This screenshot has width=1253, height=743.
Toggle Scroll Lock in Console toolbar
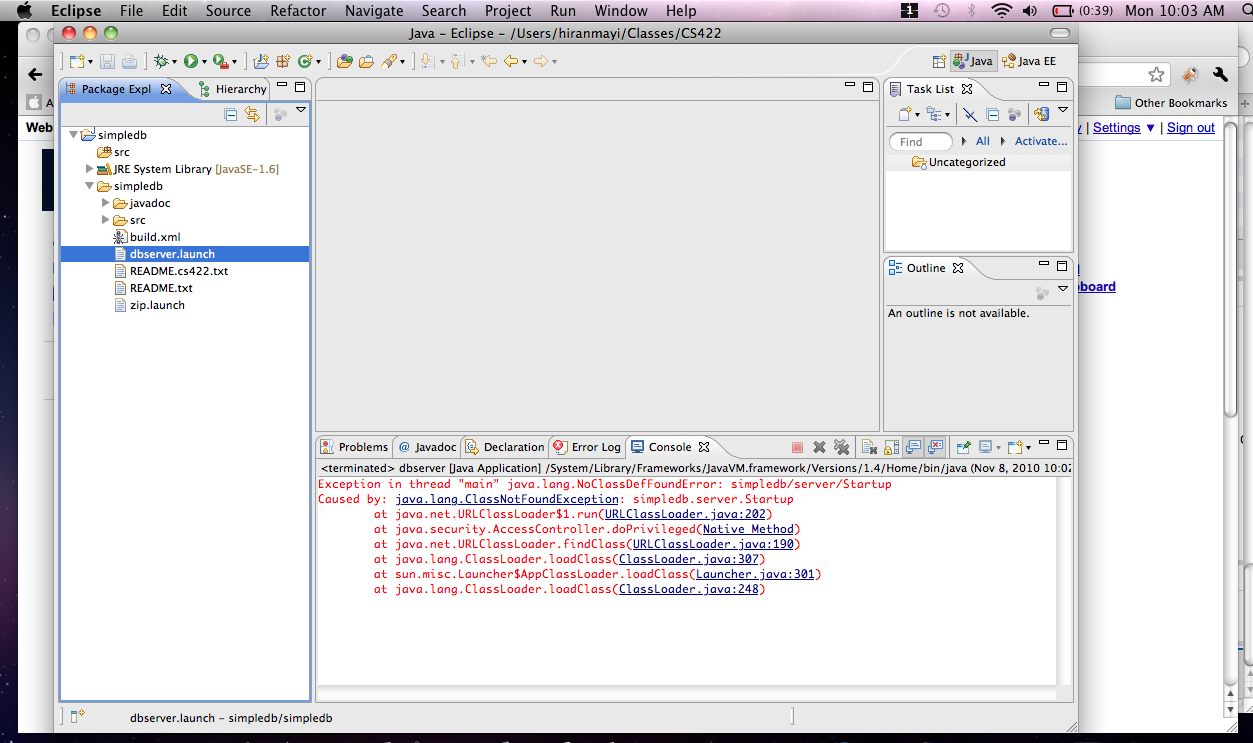(891, 448)
